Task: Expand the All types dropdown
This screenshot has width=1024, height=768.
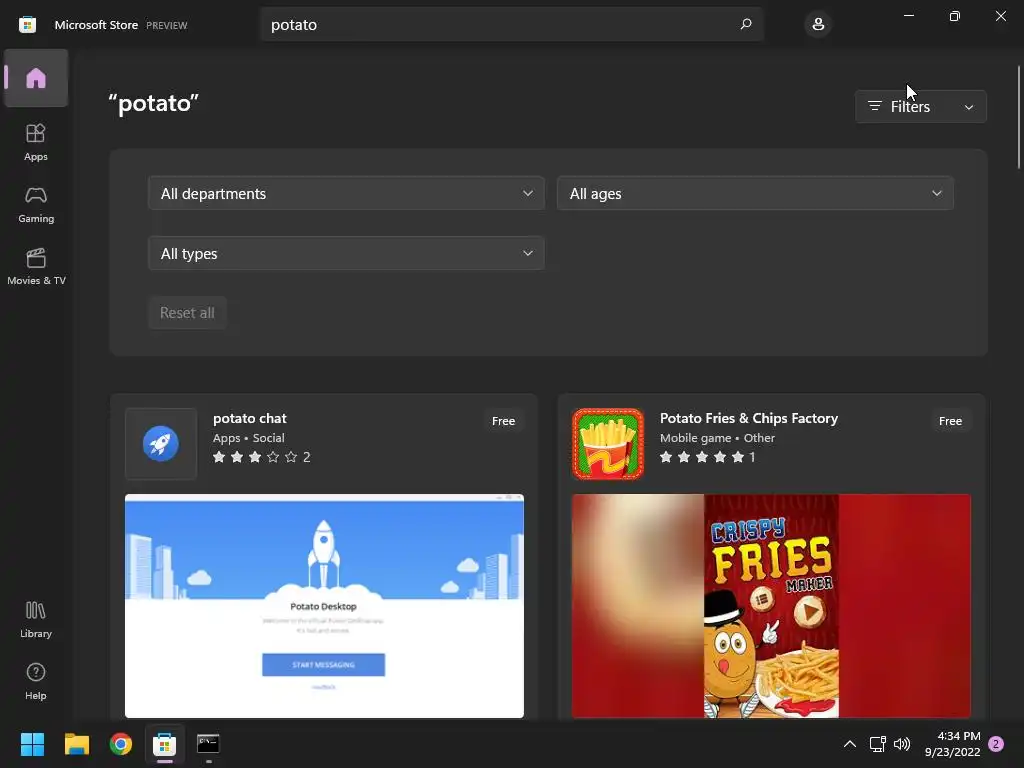Action: click(x=346, y=253)
